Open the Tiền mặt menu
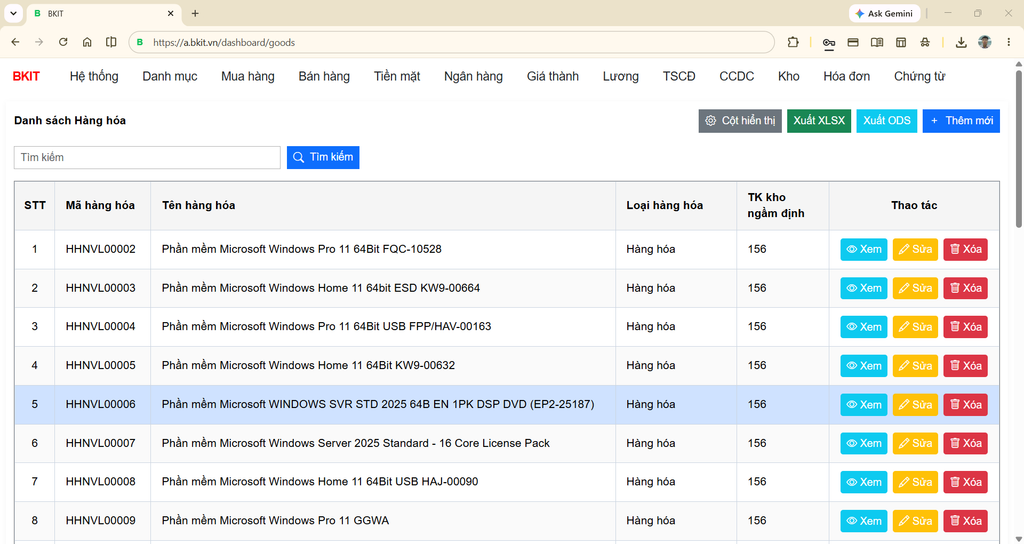 [397, 76]
